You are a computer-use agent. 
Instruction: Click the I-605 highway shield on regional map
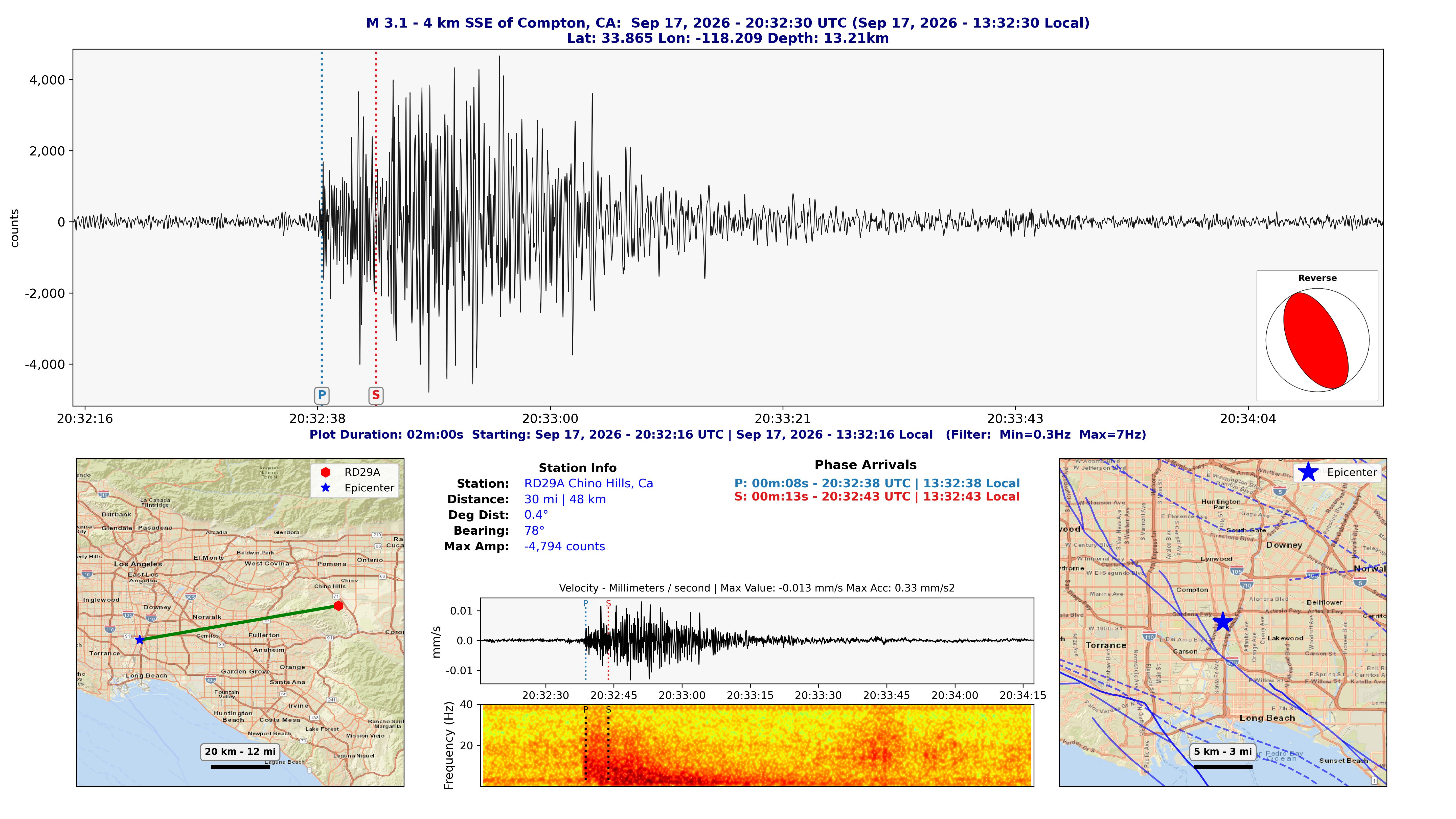tap(191, 596)
